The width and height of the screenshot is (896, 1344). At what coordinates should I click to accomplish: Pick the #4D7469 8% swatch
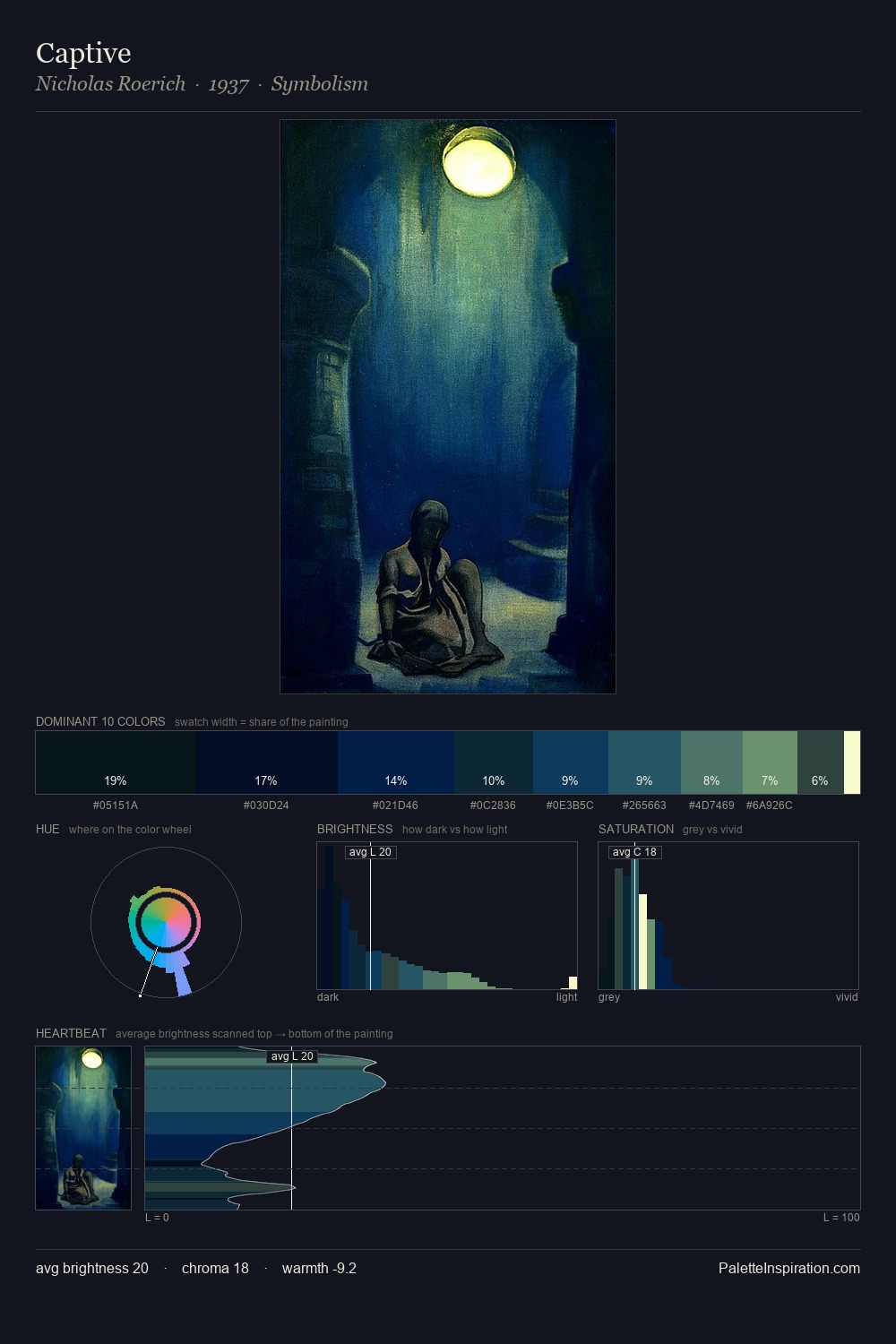point(711,762)
